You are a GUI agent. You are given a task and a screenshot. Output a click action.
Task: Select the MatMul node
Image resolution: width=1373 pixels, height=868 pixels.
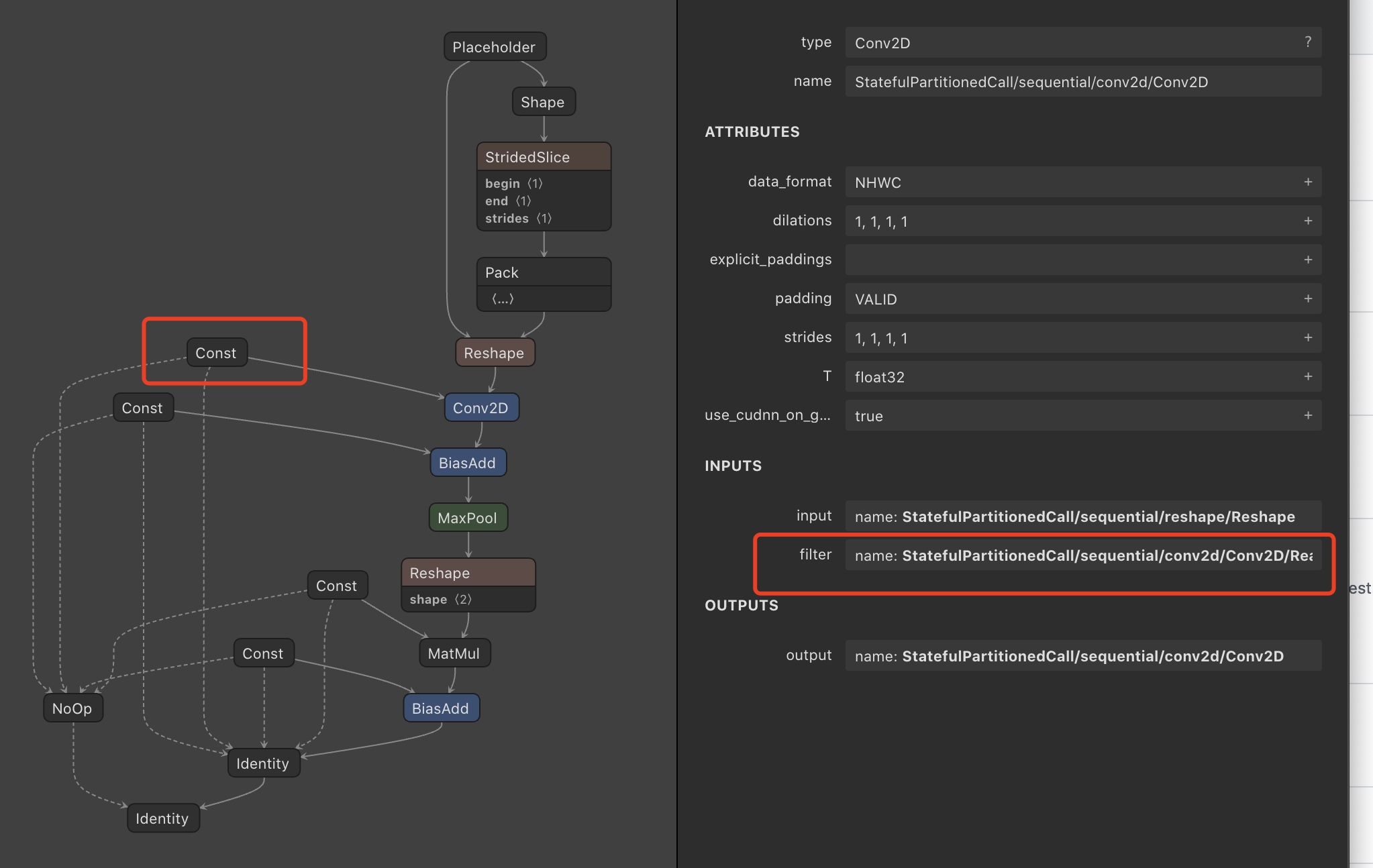[454, 652]
